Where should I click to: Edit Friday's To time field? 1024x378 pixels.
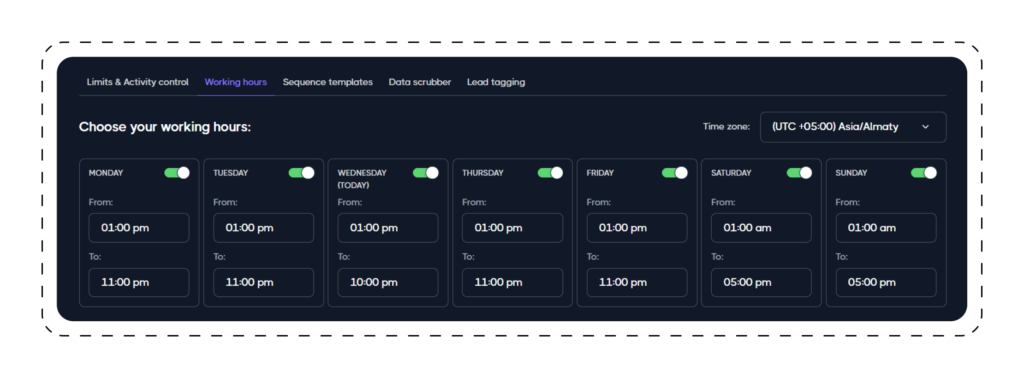(637, 283)
